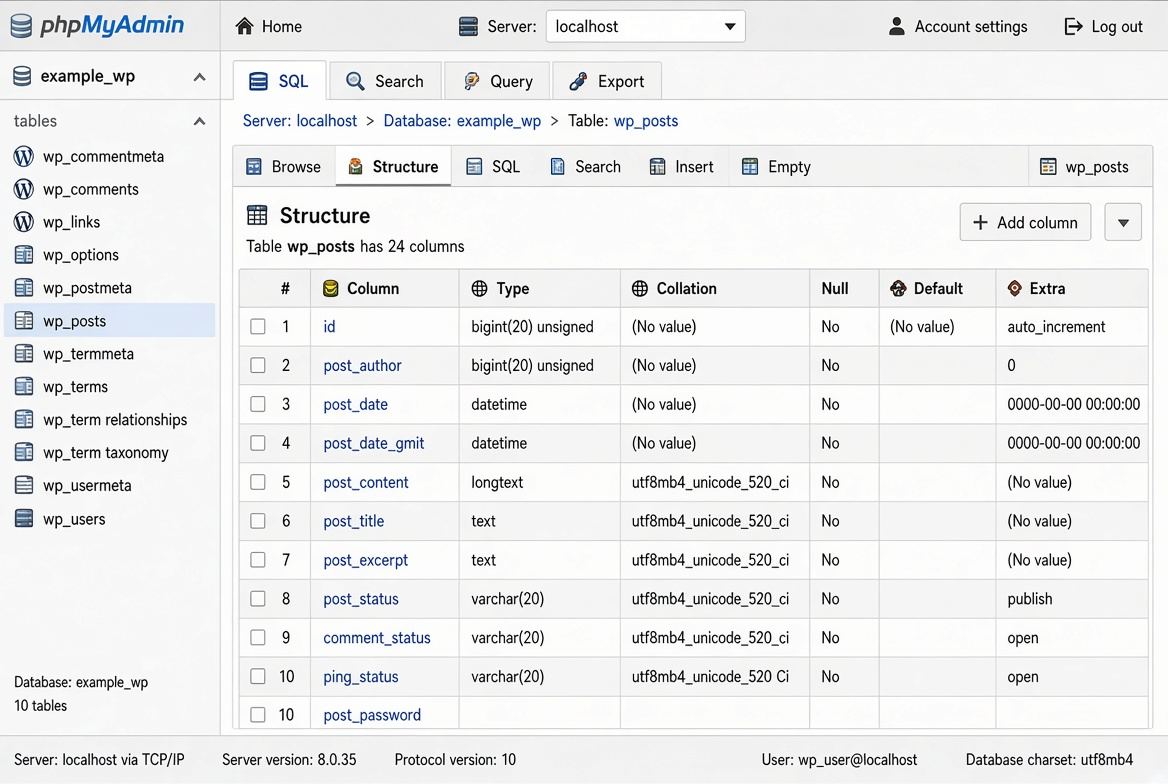
Task: Collapse the tables list chevron
Action: click(200, 121)
